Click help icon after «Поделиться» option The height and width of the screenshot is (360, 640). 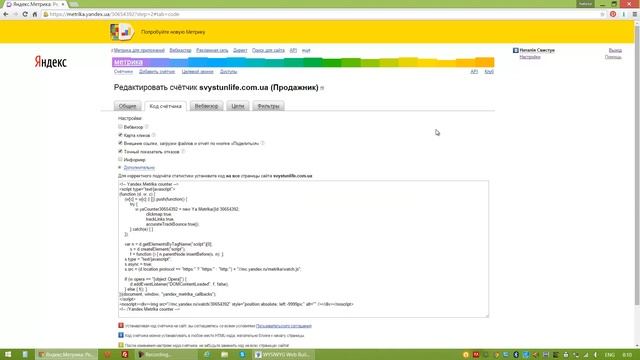tap(262, 143)
